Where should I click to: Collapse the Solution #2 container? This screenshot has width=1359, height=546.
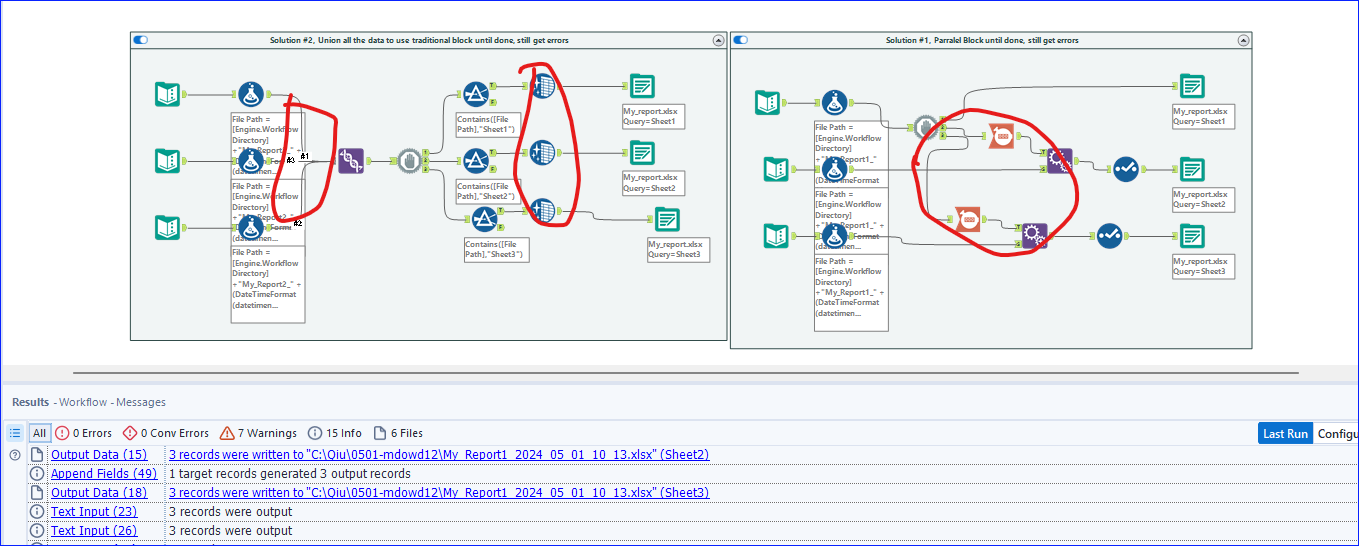tap(718, 40)
